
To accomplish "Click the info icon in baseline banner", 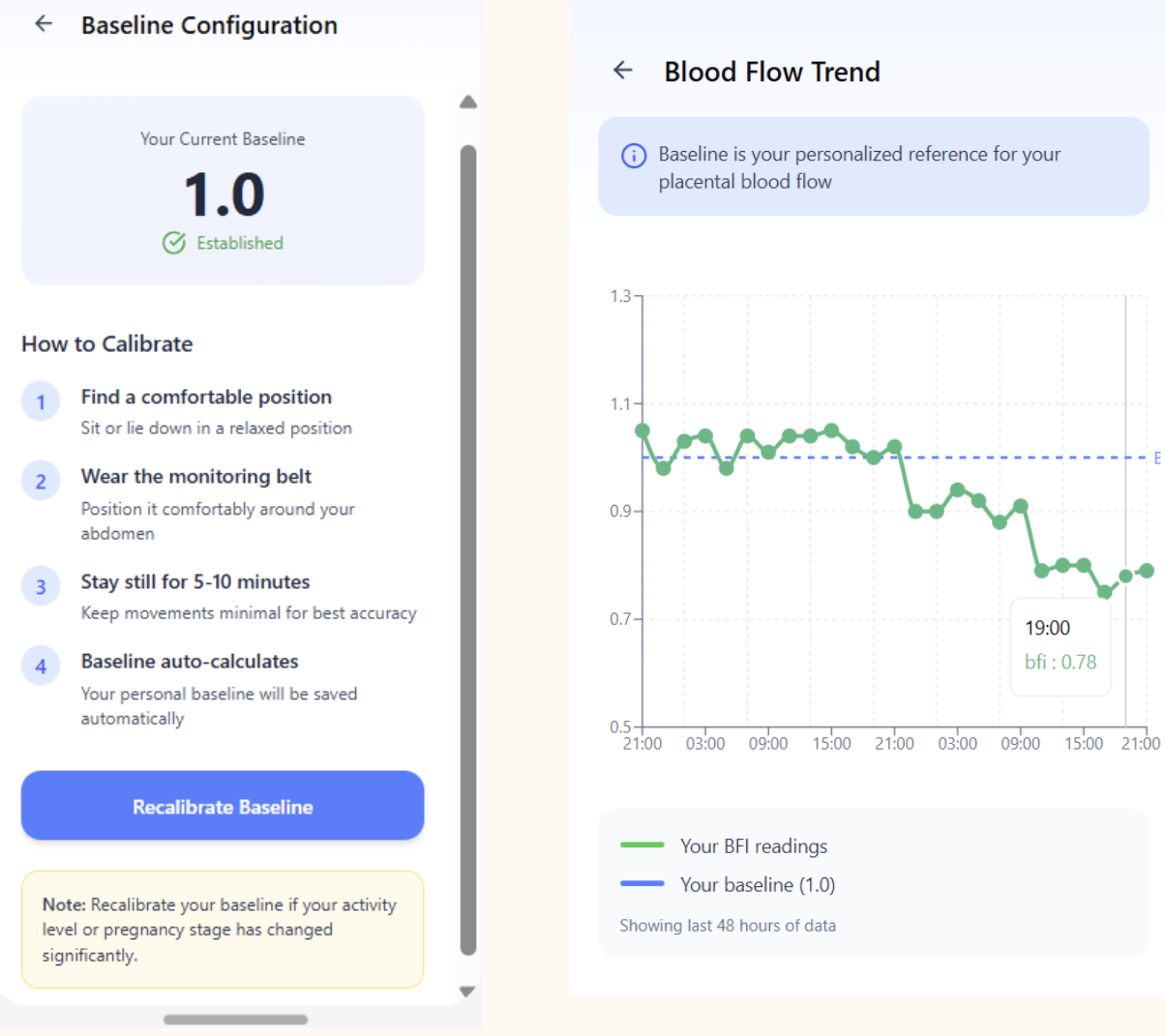I will 634,156.
